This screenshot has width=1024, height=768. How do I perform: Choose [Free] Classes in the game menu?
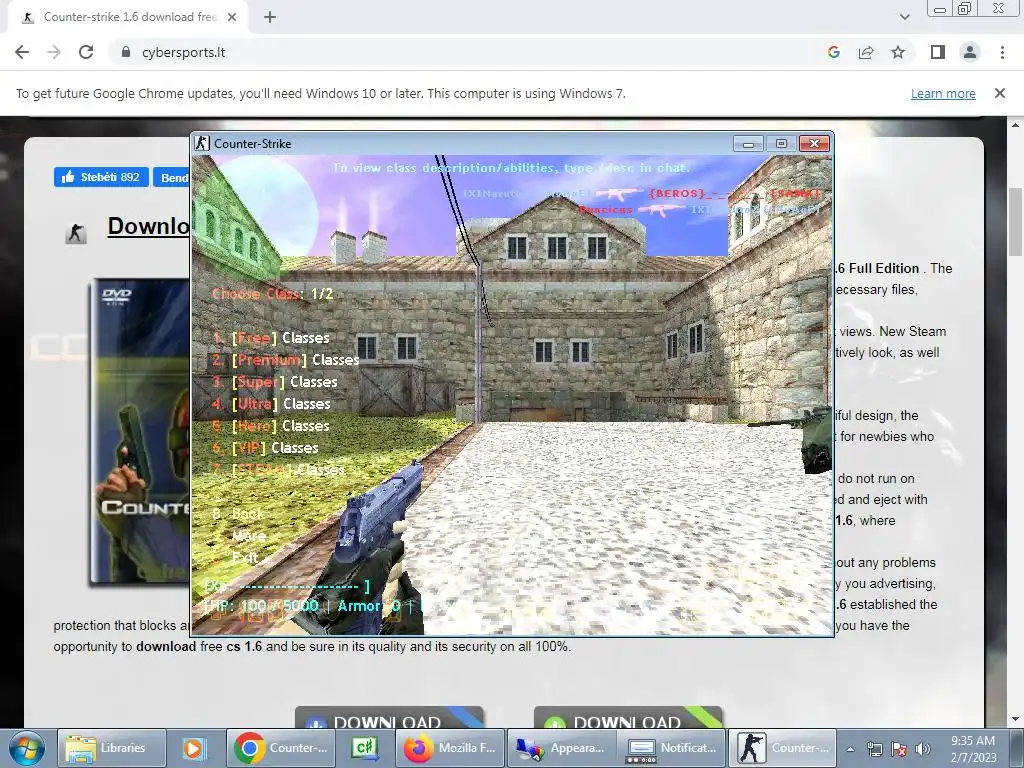pos(271,338)
